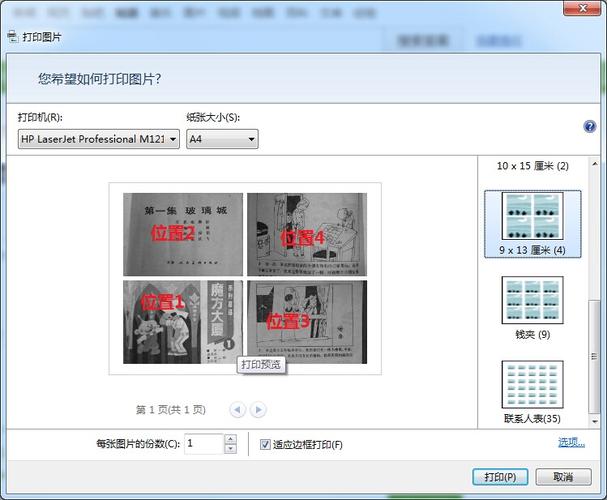Click the blue help question mark icon
607x500 pixels.
pos(589,127)
